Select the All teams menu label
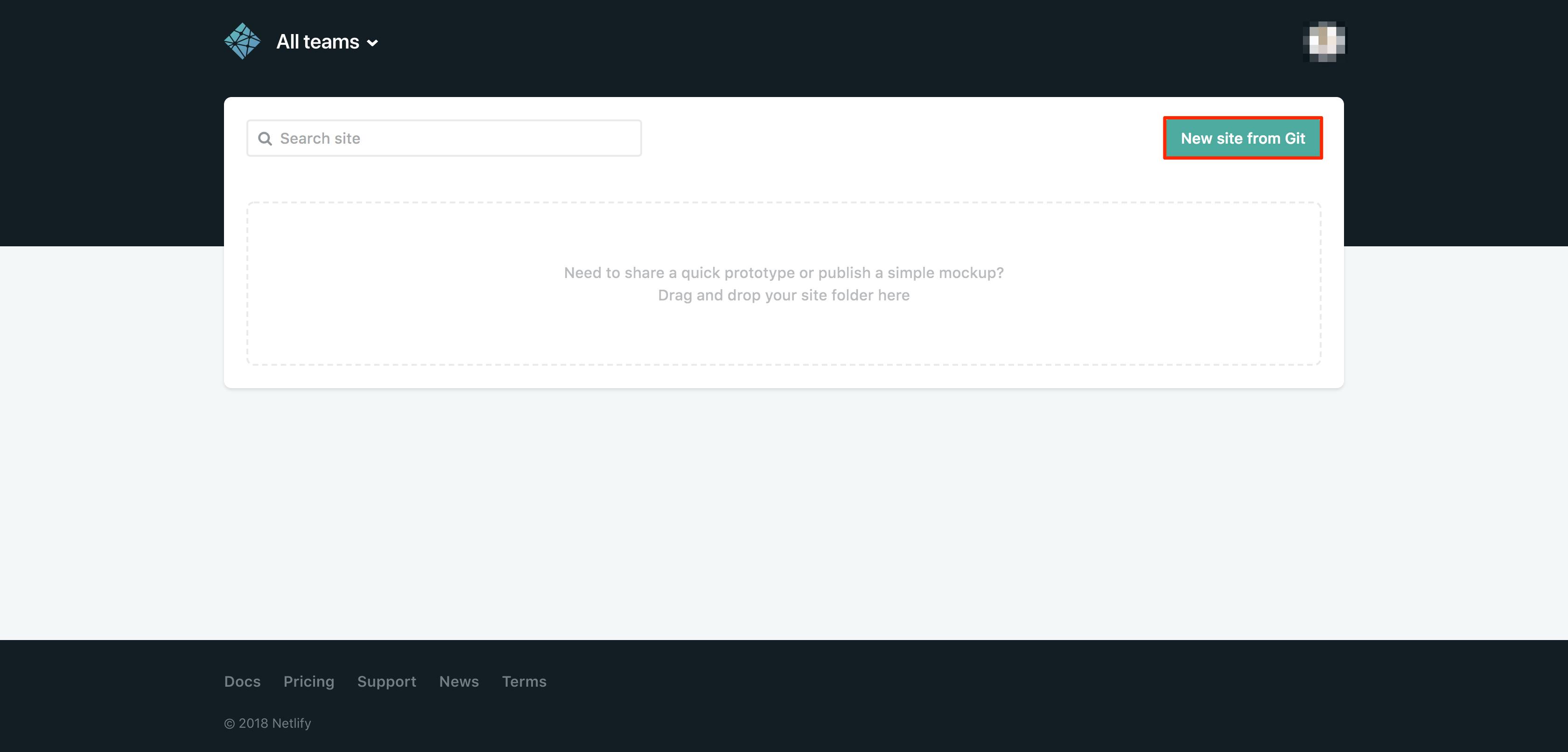This screenshot has width=1568, height=752. 318,42
